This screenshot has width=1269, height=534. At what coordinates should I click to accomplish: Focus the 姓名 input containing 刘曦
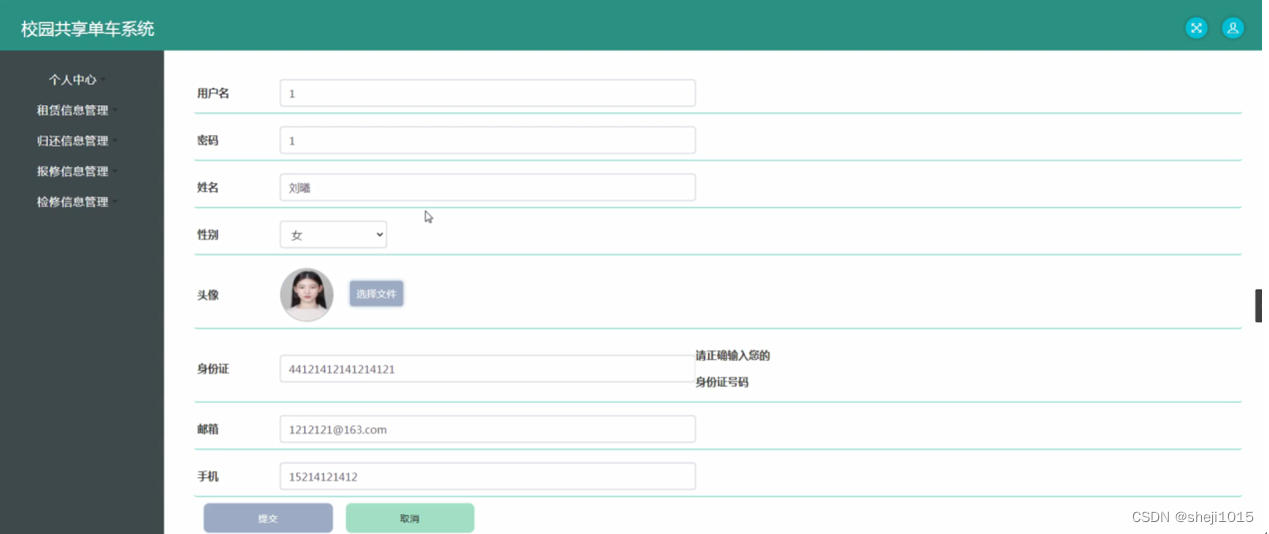487,187
